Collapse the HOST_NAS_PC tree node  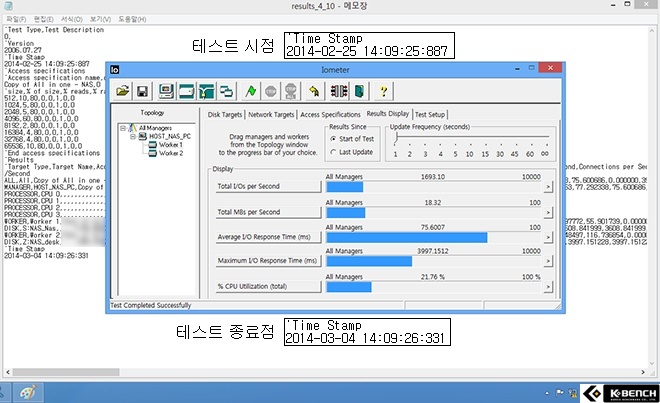point(133,136)
